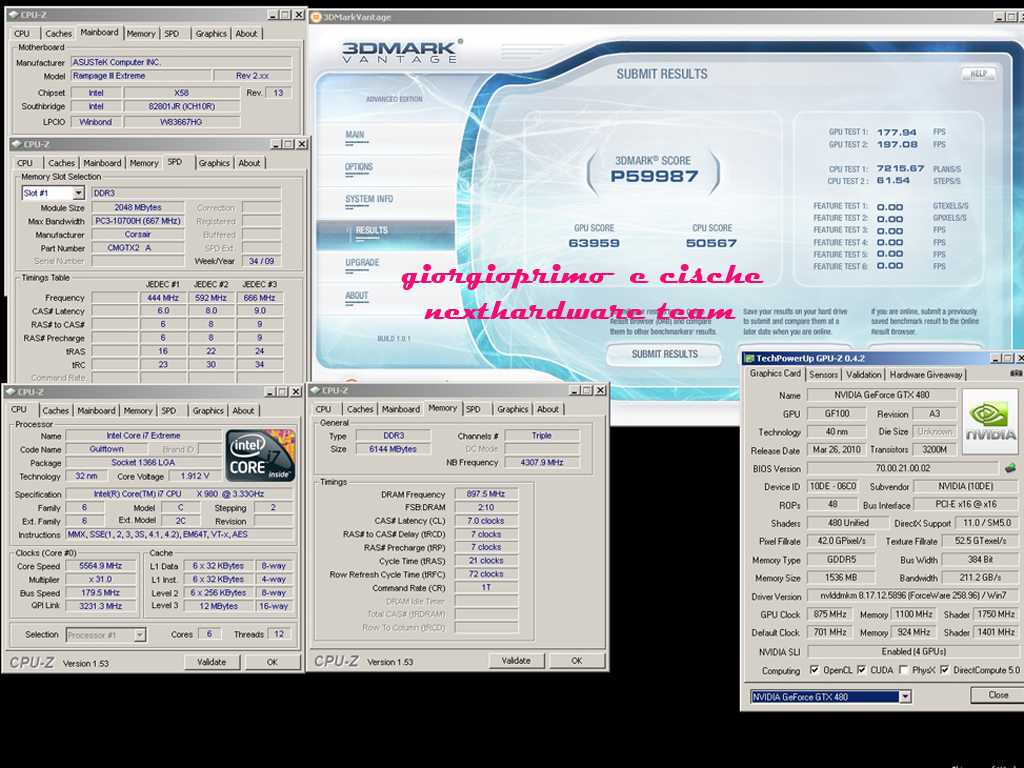
Task: Click the Socket 1366 LGA package field
Action: coord(144,462)
